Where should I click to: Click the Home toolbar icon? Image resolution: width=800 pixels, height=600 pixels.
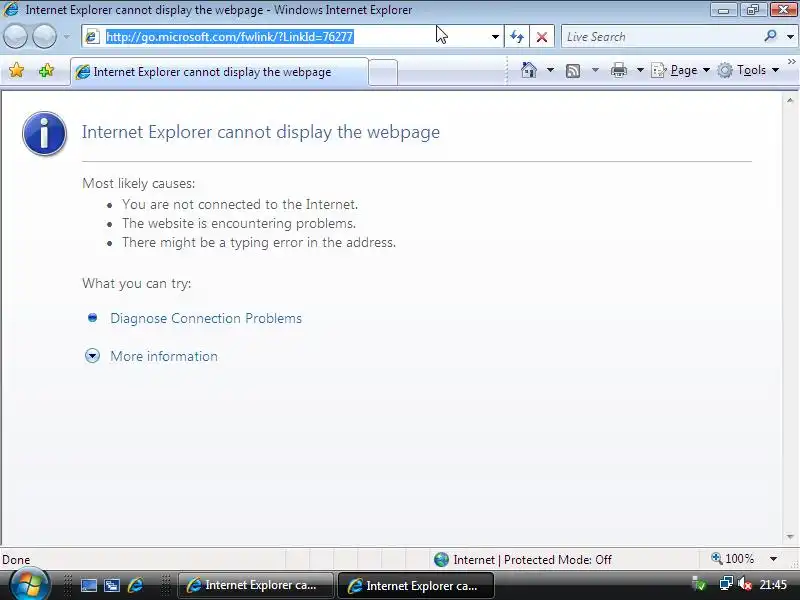(x=529, y=70)
